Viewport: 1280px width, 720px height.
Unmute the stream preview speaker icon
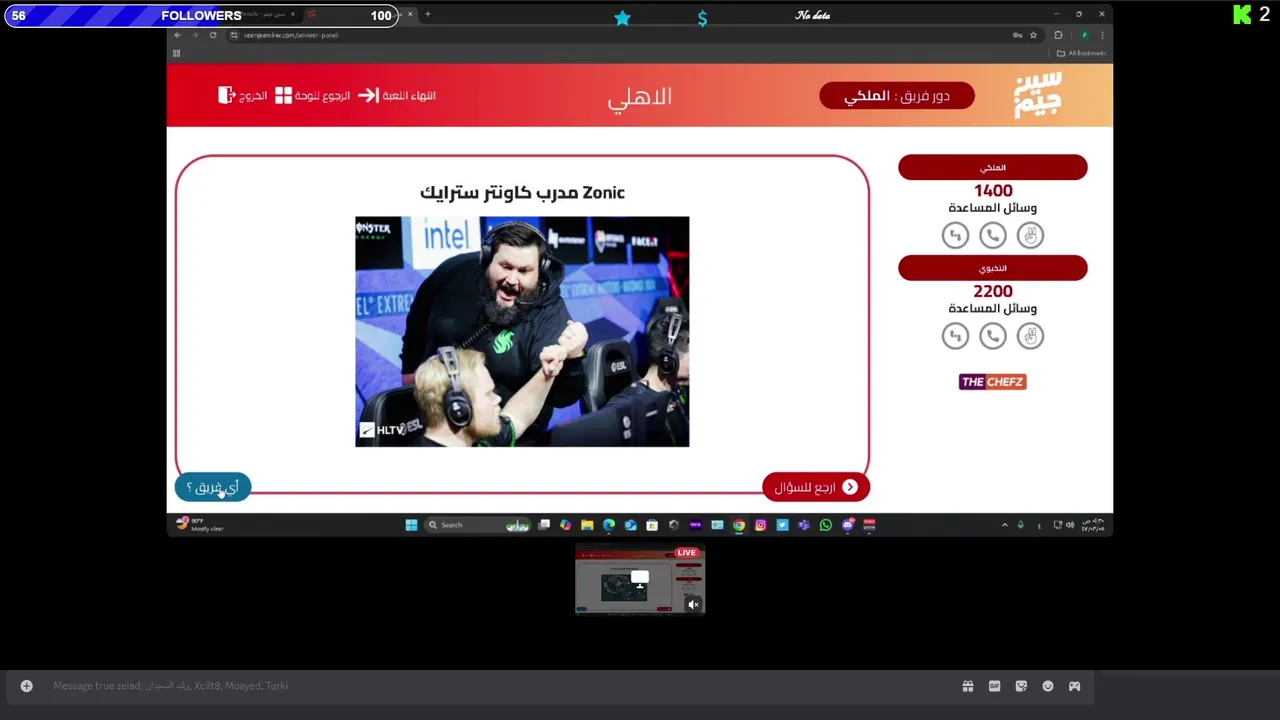693,604
